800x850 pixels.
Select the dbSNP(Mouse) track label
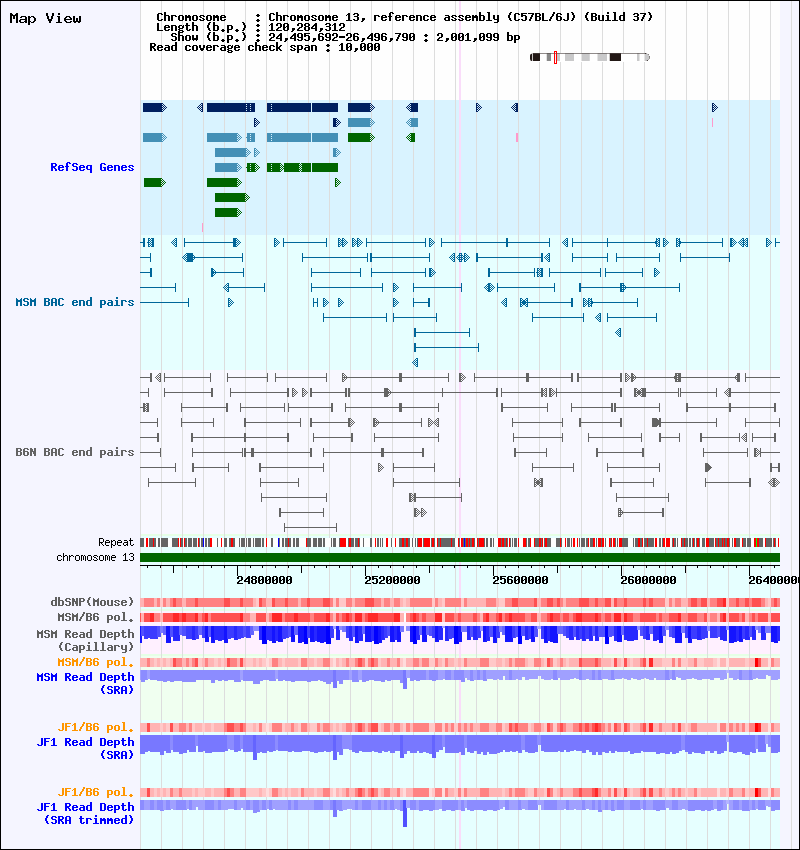point(92,602)
